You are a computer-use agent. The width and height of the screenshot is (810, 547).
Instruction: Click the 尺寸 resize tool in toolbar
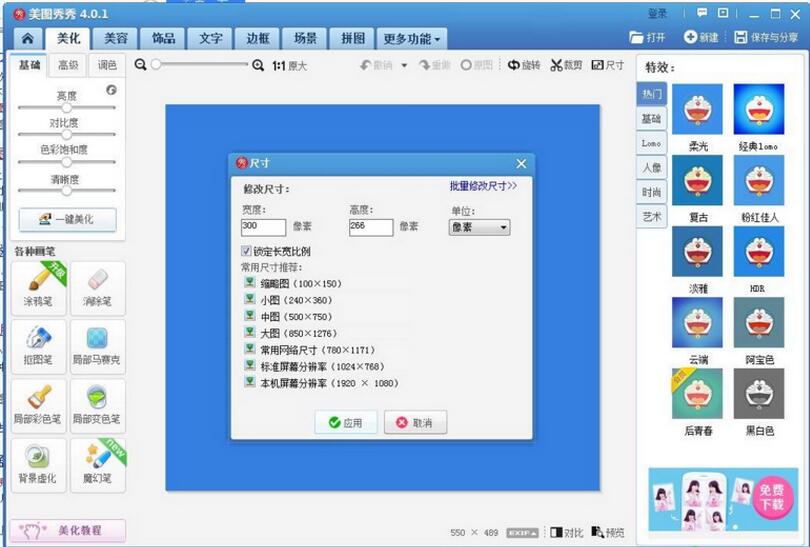pyautogui.click(x=608, y=65)
